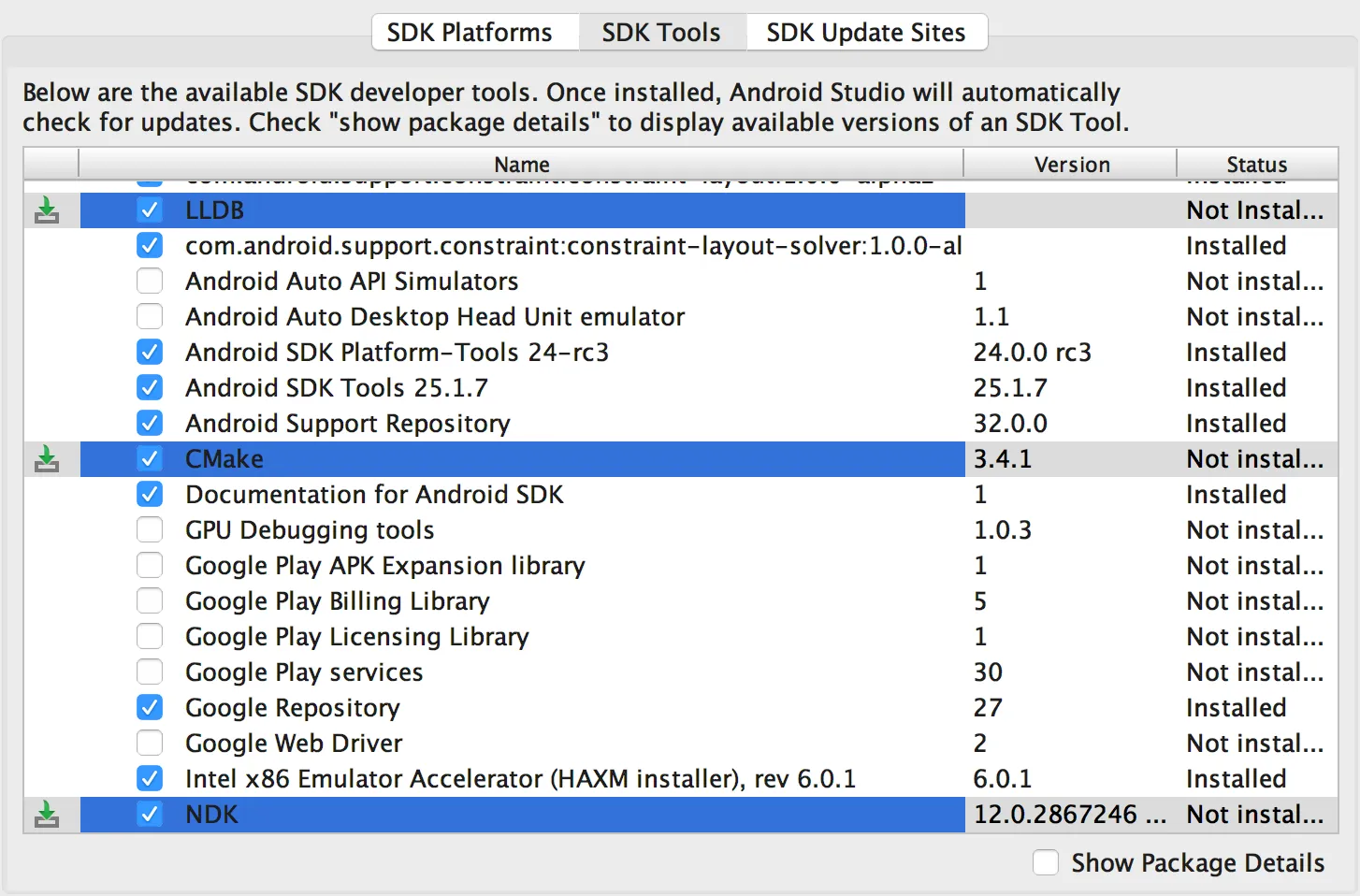
Task: Switch to the SDK Platforms tab
Action: point(470,33)
